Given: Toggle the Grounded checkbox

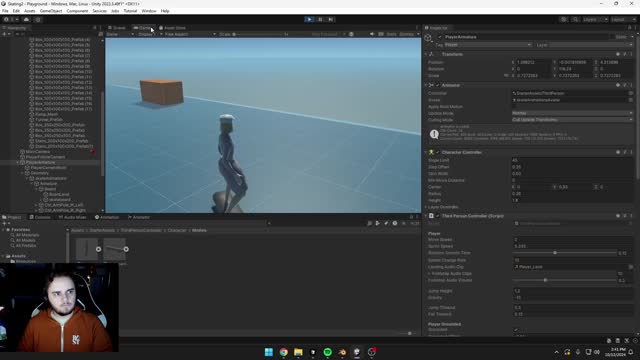Looking at the screenshot, I should click(515, 330).
